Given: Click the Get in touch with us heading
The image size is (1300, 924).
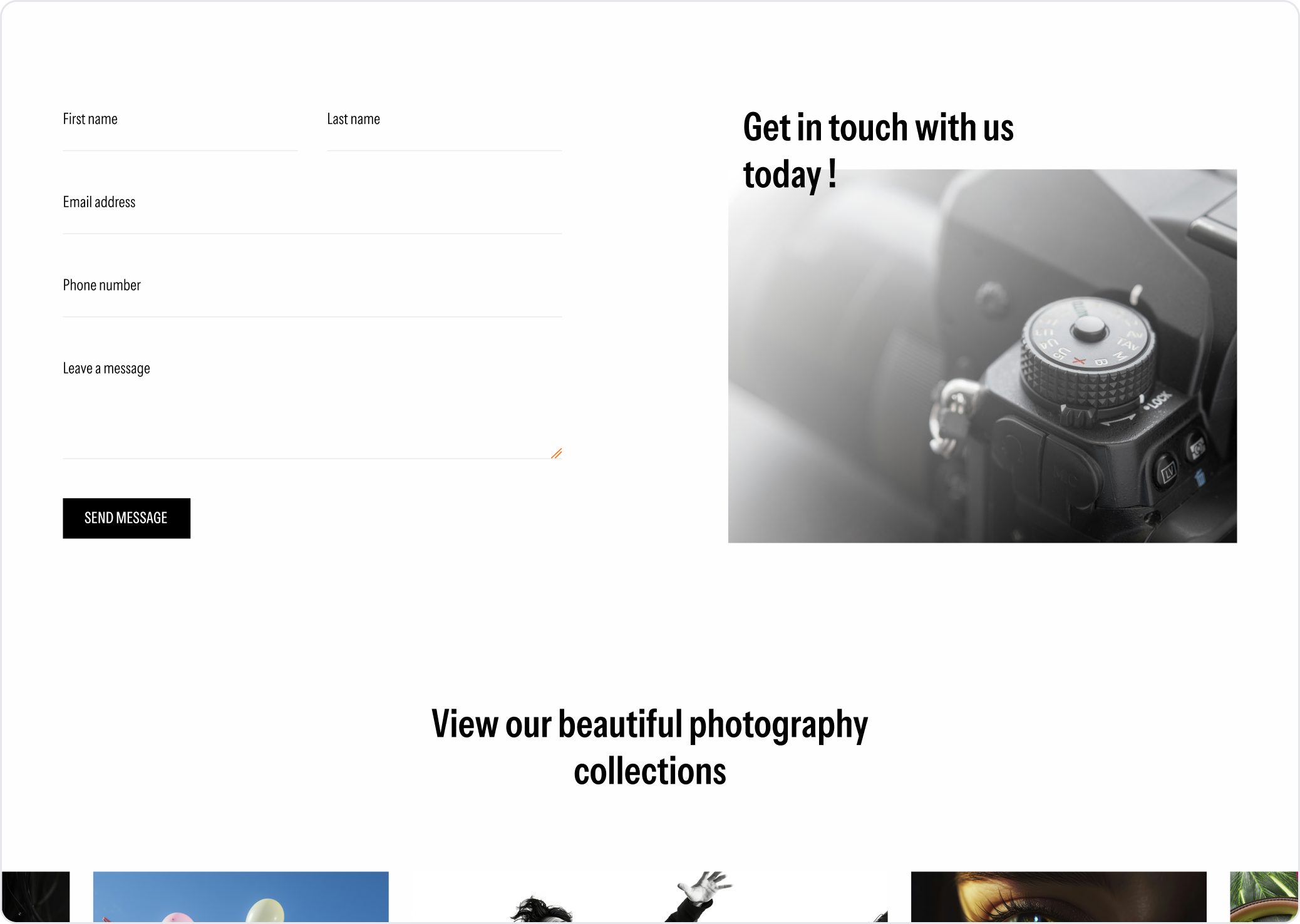Looking at the screenshot, I should coord(879,151).
